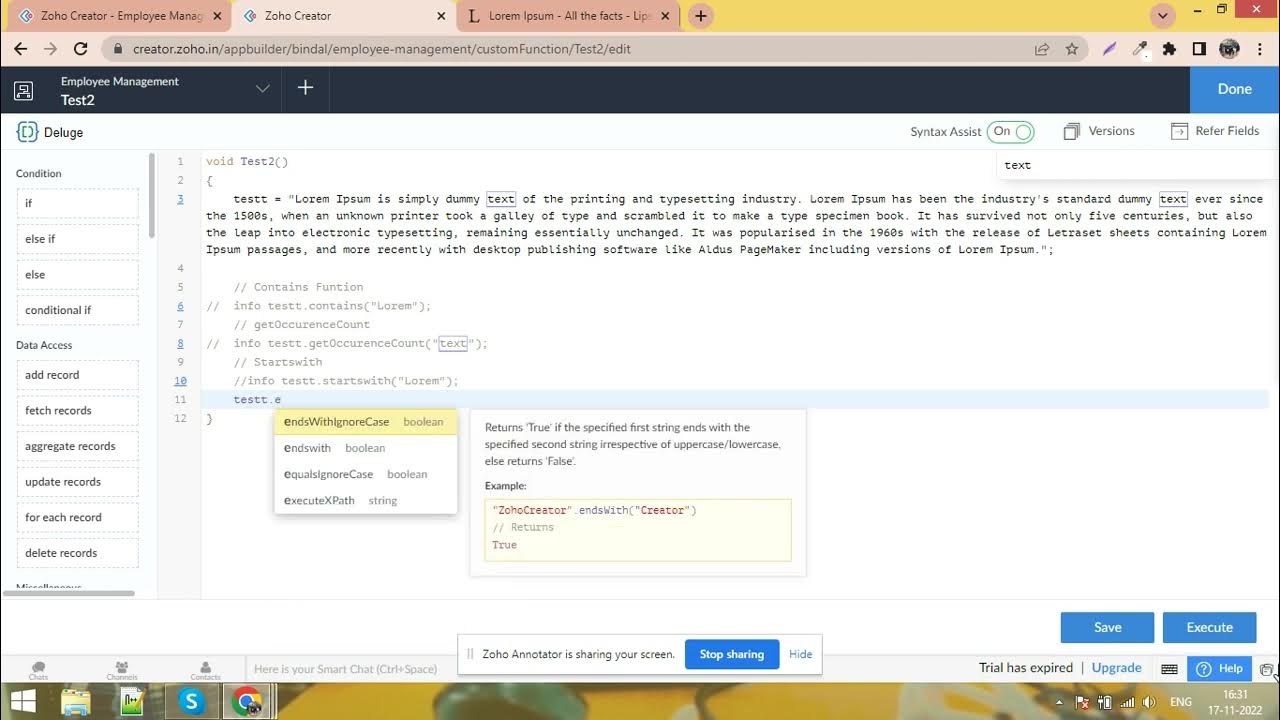1280x720 pixels.
Task: Click line number 10 in gutter
Action: tap(180, 380)
